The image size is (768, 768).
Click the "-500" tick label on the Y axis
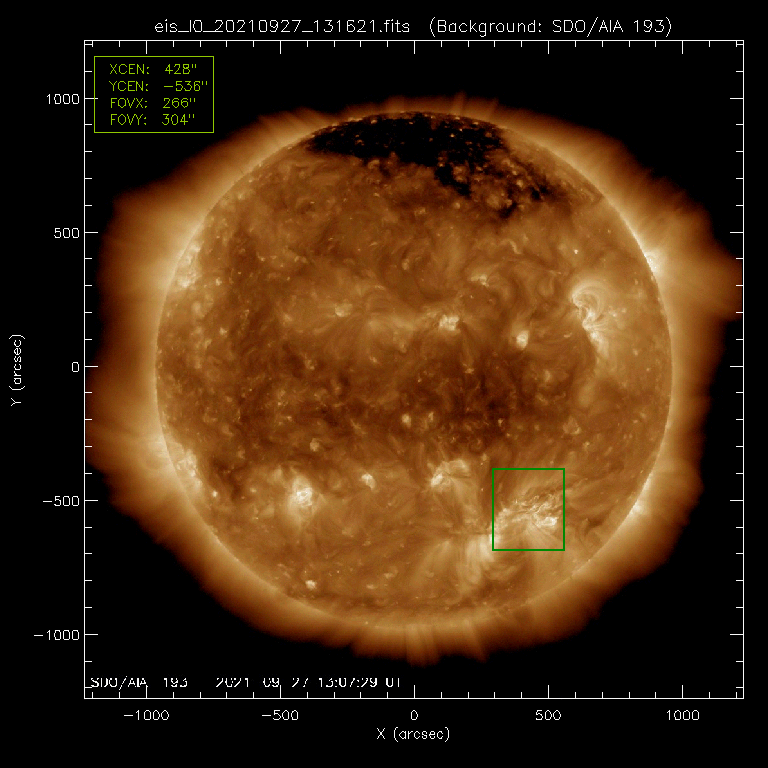click(x=59, y=501)
